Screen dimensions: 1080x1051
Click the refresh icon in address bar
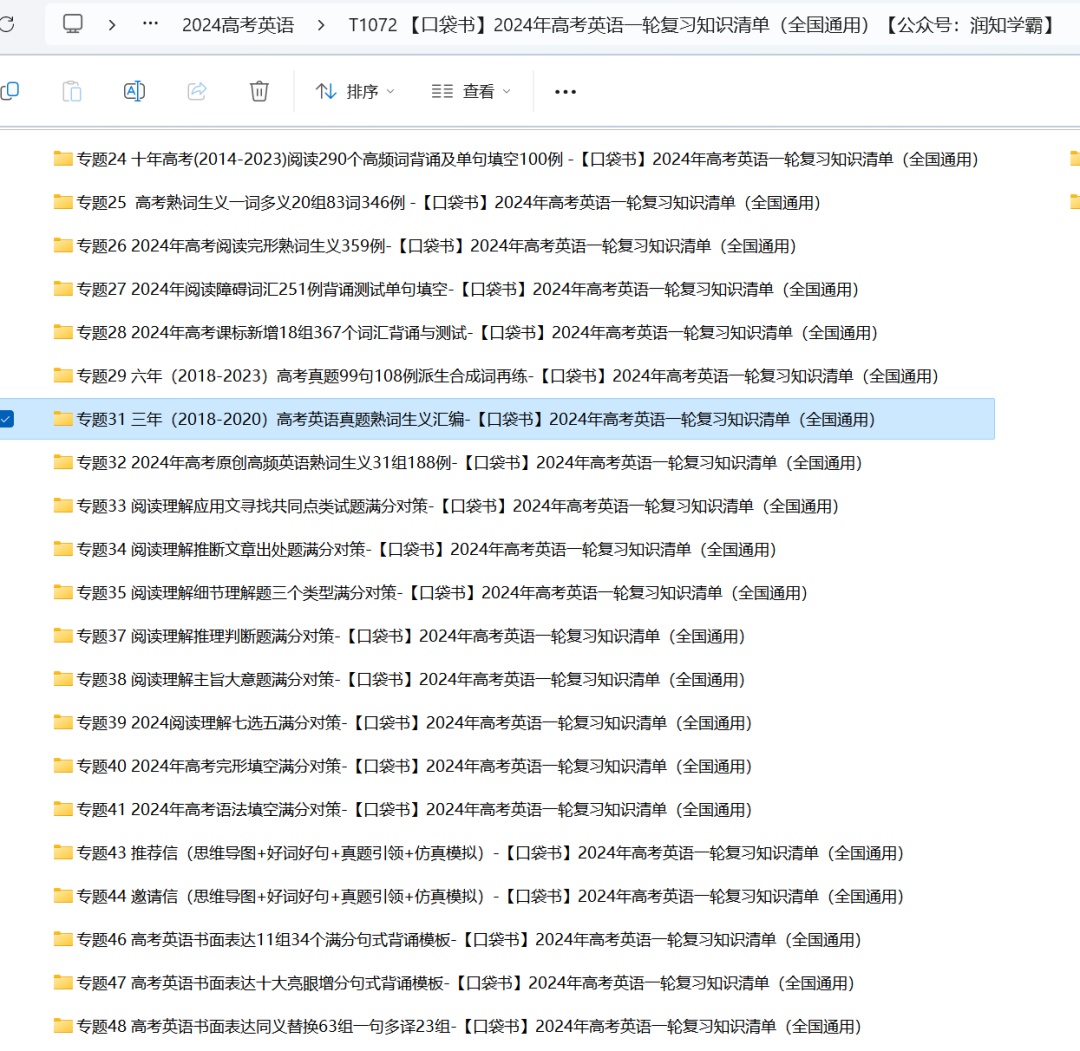6,25
